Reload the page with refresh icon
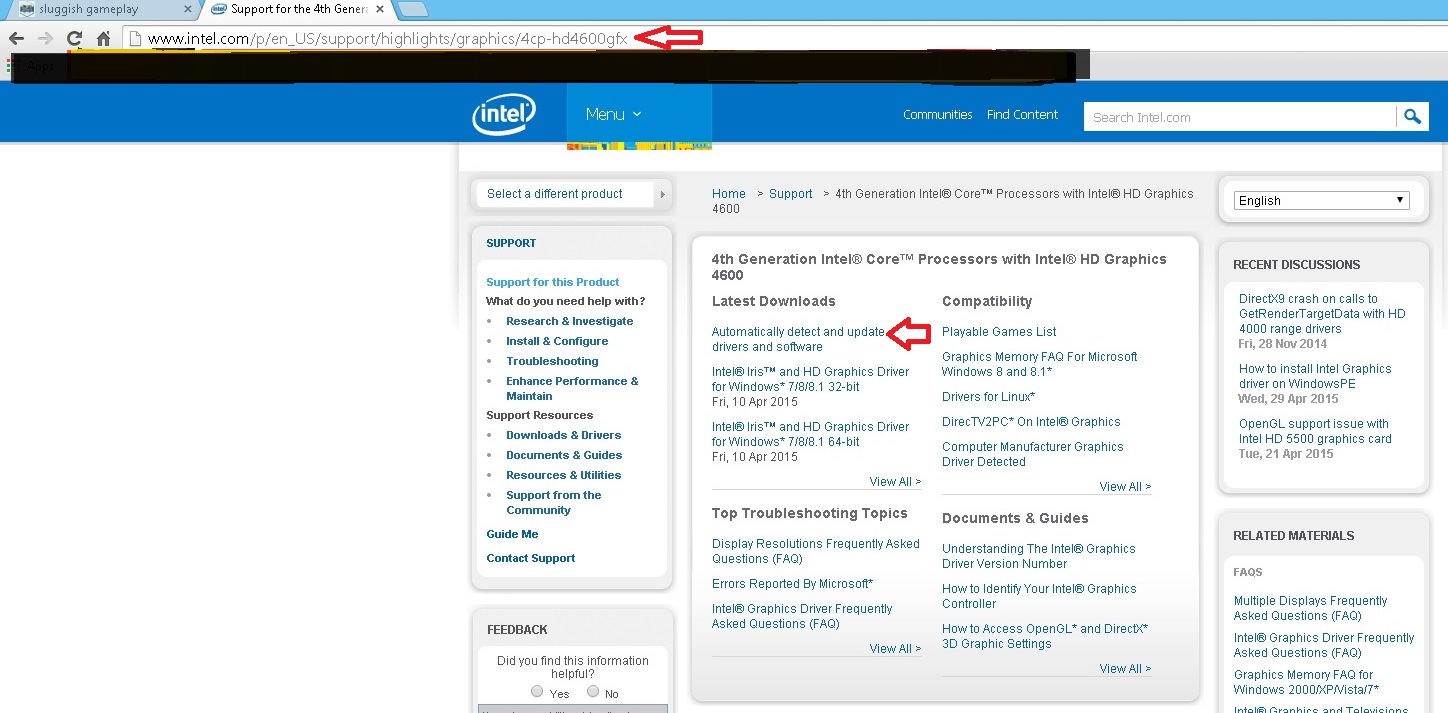Screen dimensions: 1448x713 click(74, 39)
